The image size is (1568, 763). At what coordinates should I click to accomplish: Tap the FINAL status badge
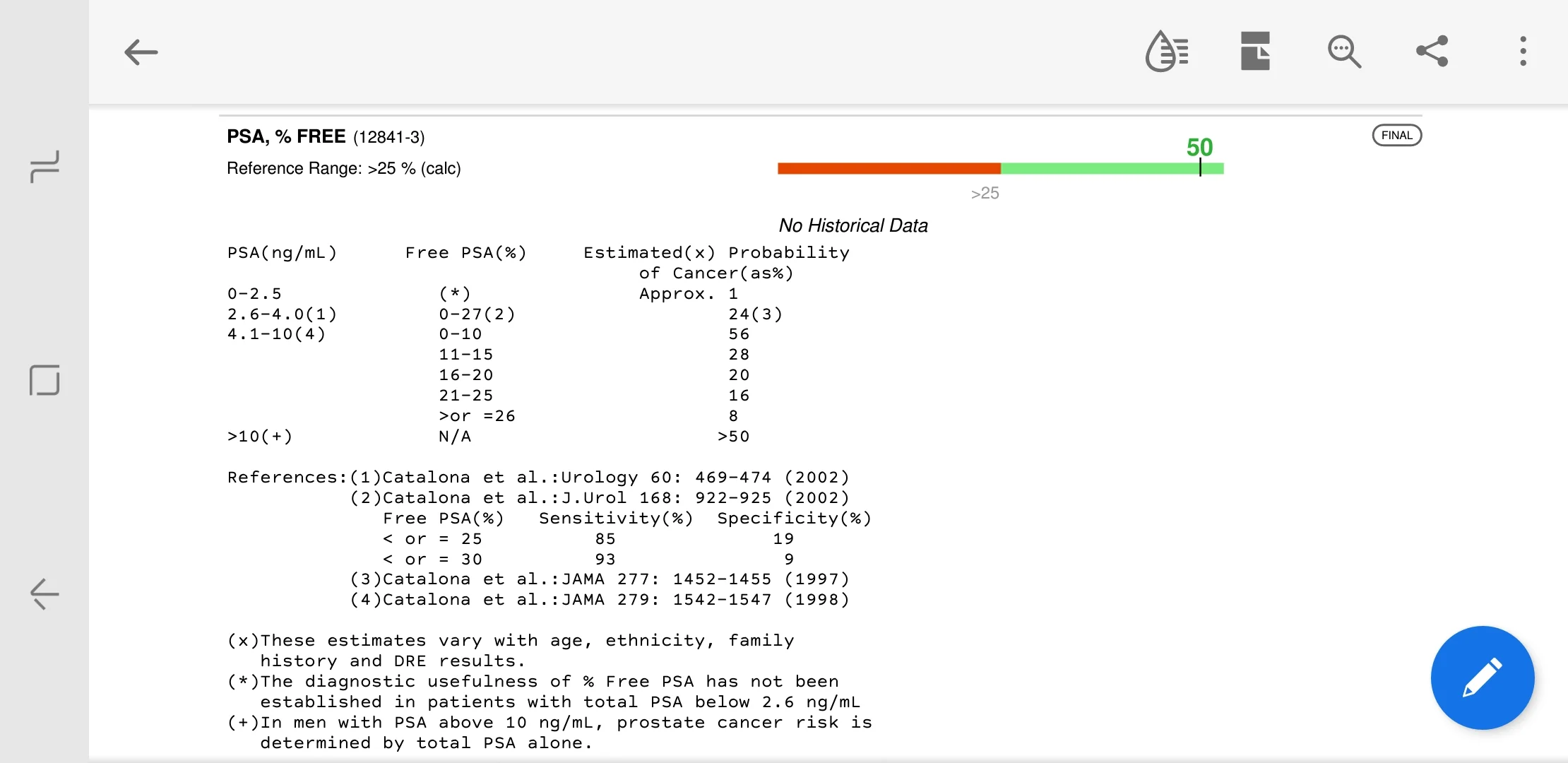coord(1396,135)
